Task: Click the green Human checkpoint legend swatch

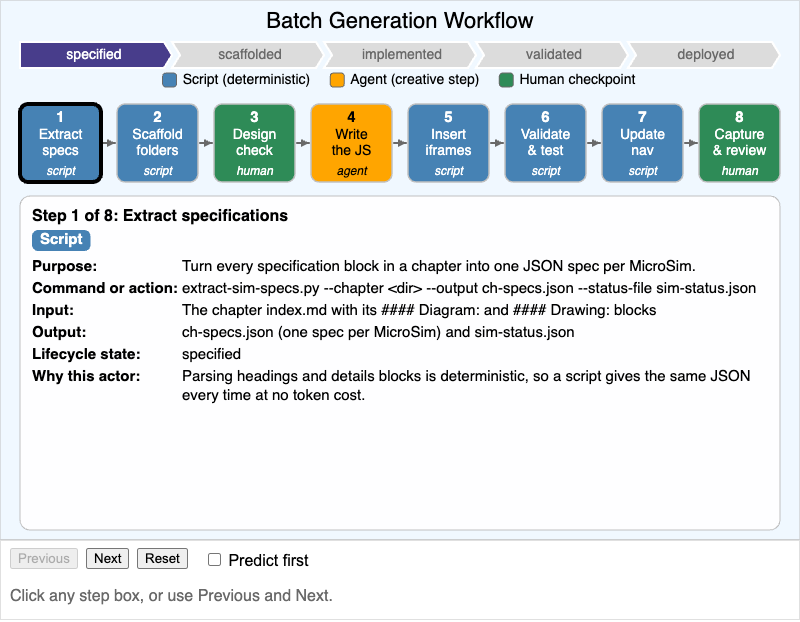Action: (506, 80)
